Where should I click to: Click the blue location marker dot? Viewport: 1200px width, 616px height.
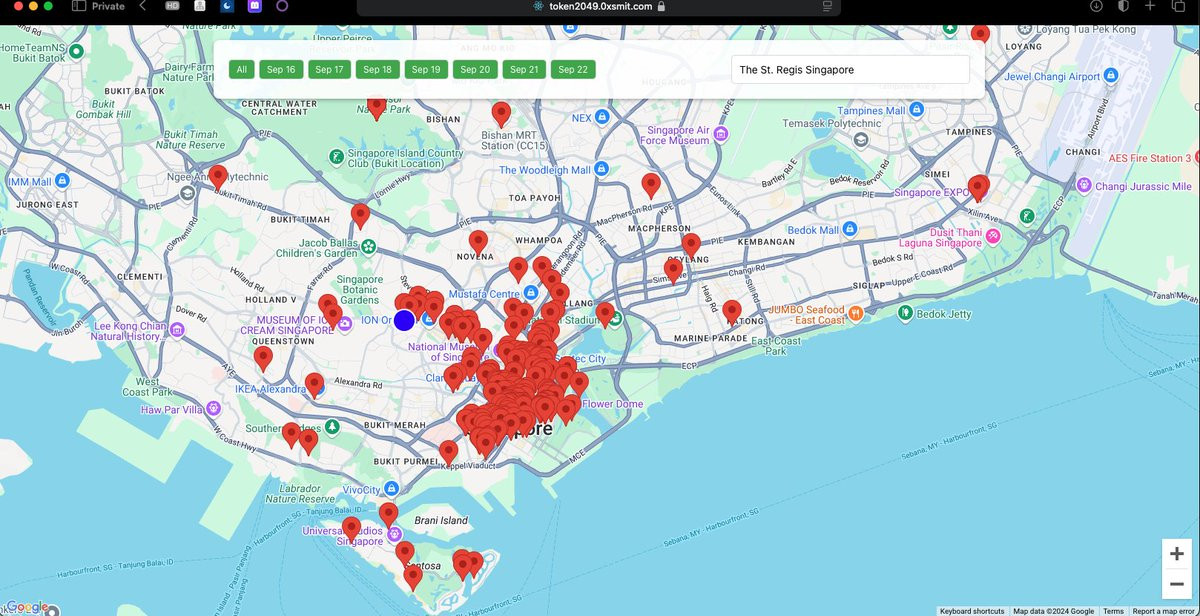tap(404, 320)
